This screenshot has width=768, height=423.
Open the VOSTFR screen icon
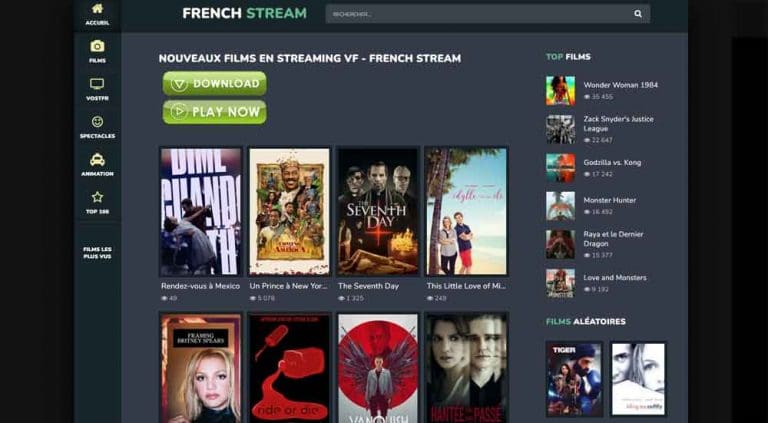pos(97,84)
